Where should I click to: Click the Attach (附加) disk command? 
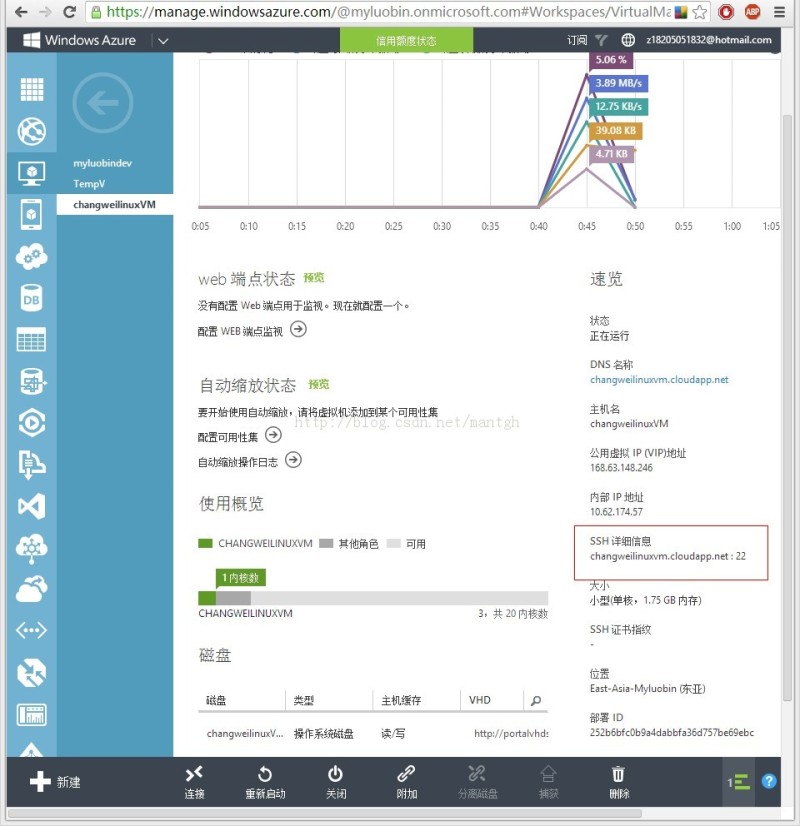[407, 782]
